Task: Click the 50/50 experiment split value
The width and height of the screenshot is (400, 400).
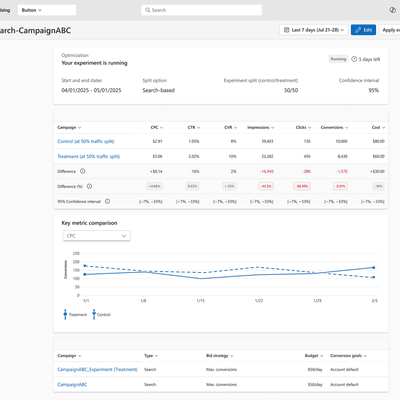Action: [291, 90]
